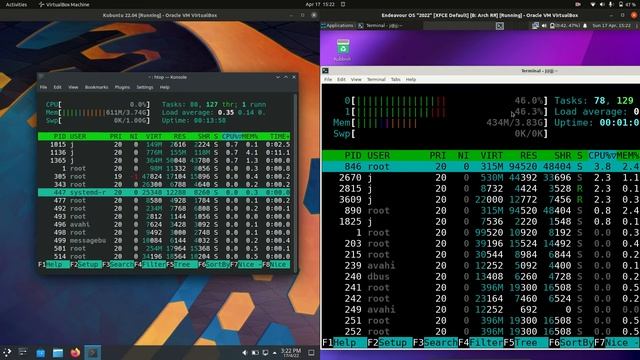Sort by RES column in EndeavourOS htop

(x=528, y=156)
